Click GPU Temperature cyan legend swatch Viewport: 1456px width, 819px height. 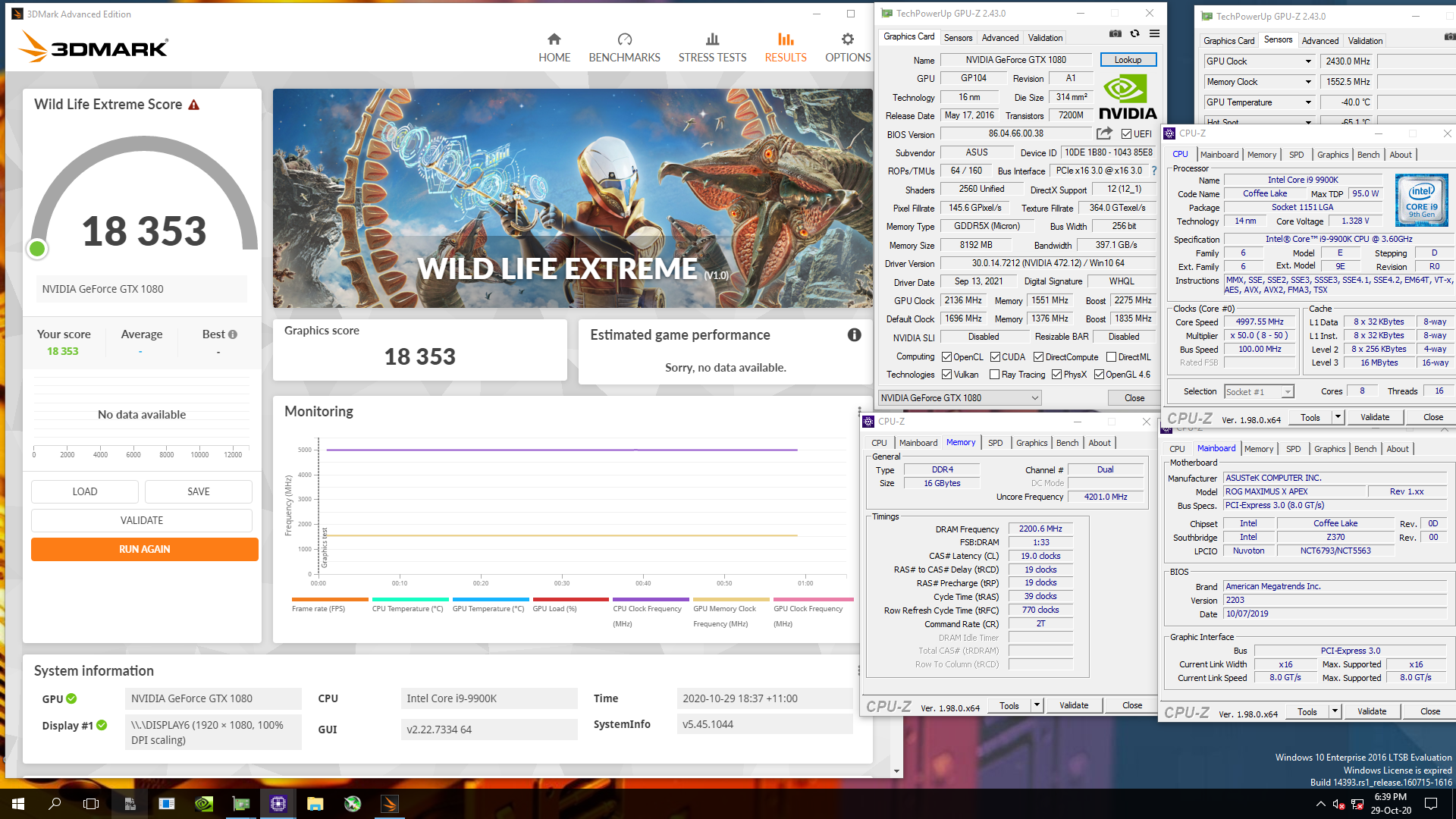490,600
